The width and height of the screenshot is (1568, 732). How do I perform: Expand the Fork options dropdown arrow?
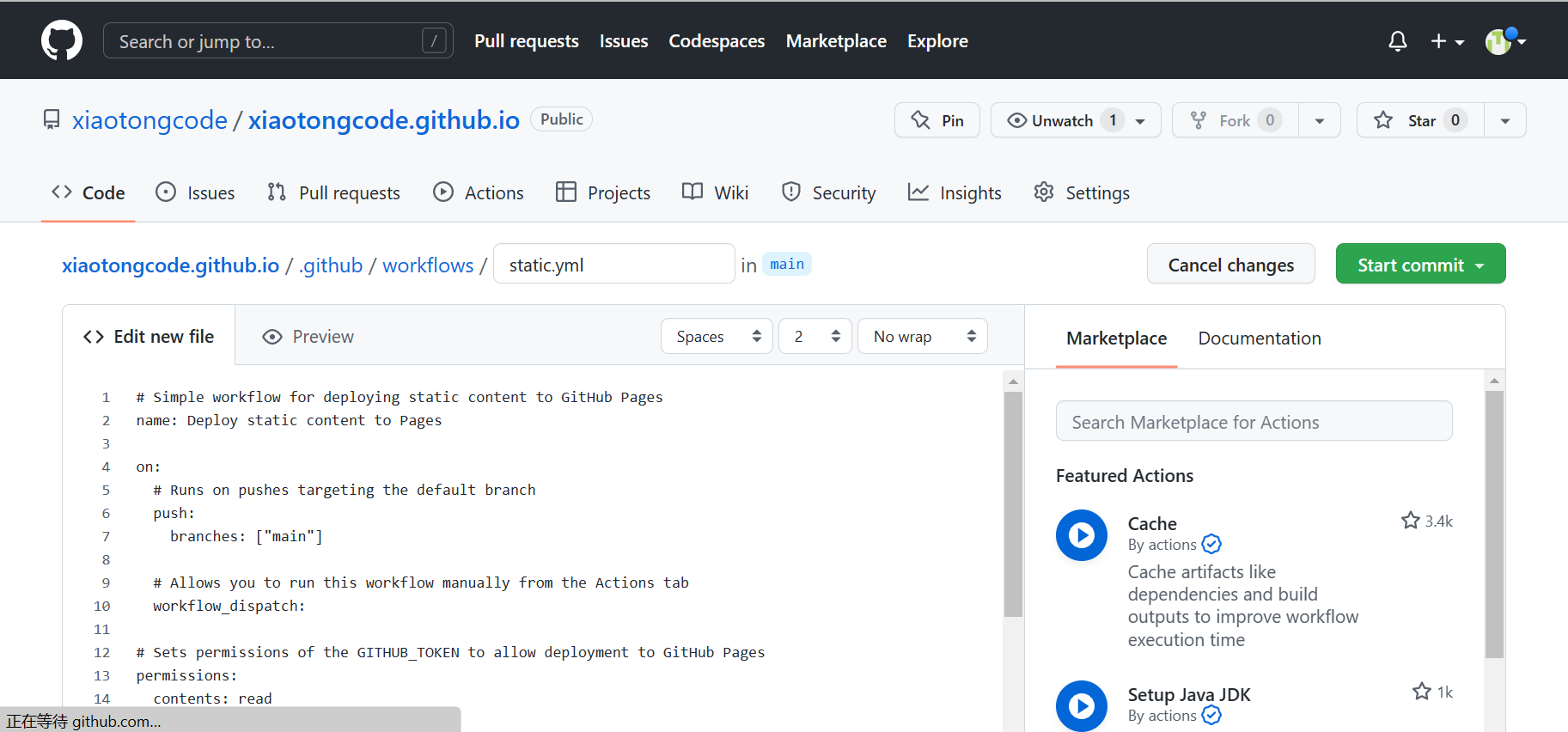(1320, 120)
